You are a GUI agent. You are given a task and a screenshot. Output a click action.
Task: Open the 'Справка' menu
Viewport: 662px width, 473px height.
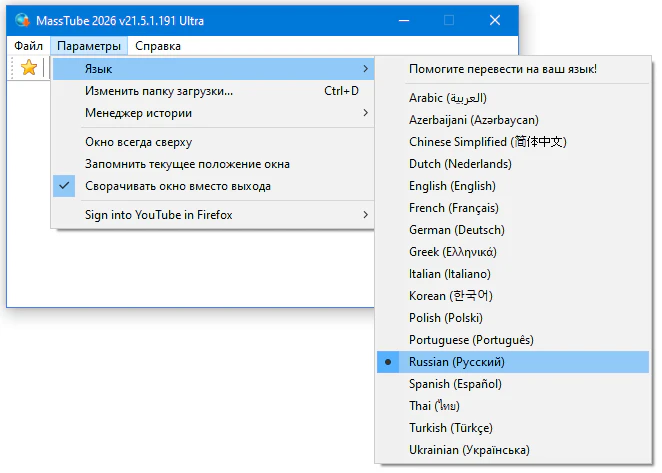pyautogui.click(x=157, y=46)
